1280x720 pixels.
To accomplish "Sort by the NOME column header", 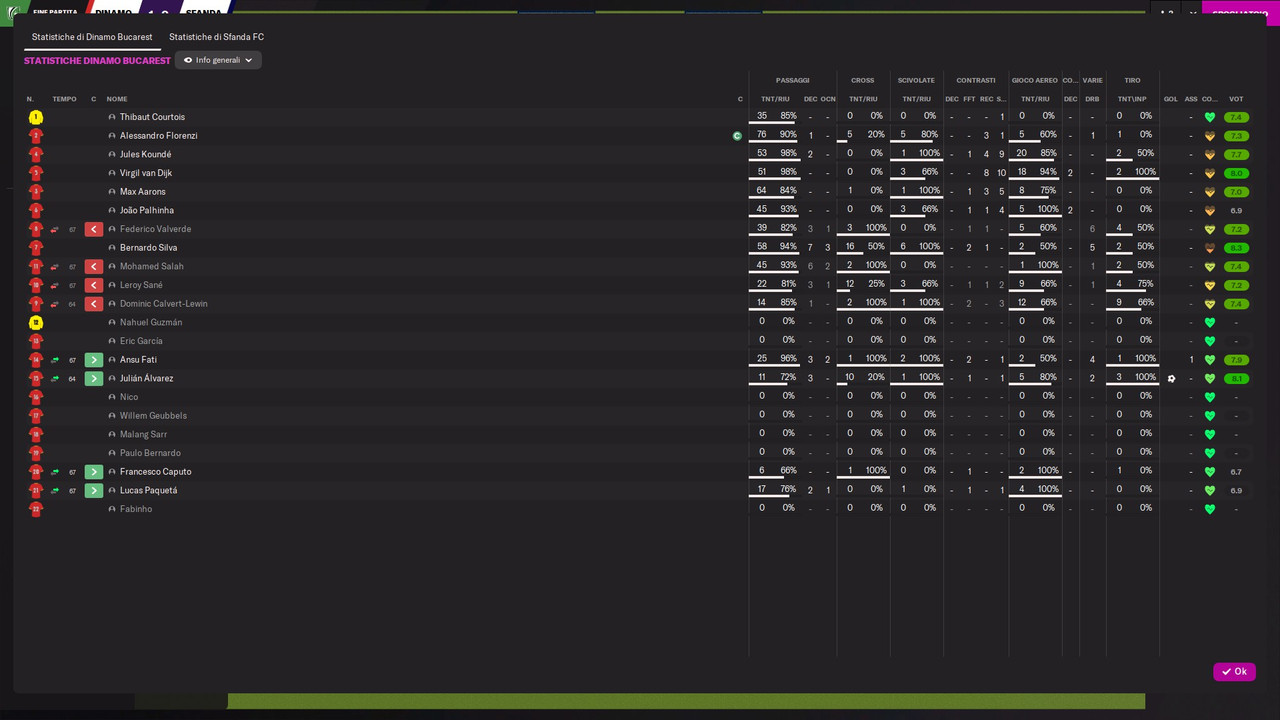I will click(117, 99).
